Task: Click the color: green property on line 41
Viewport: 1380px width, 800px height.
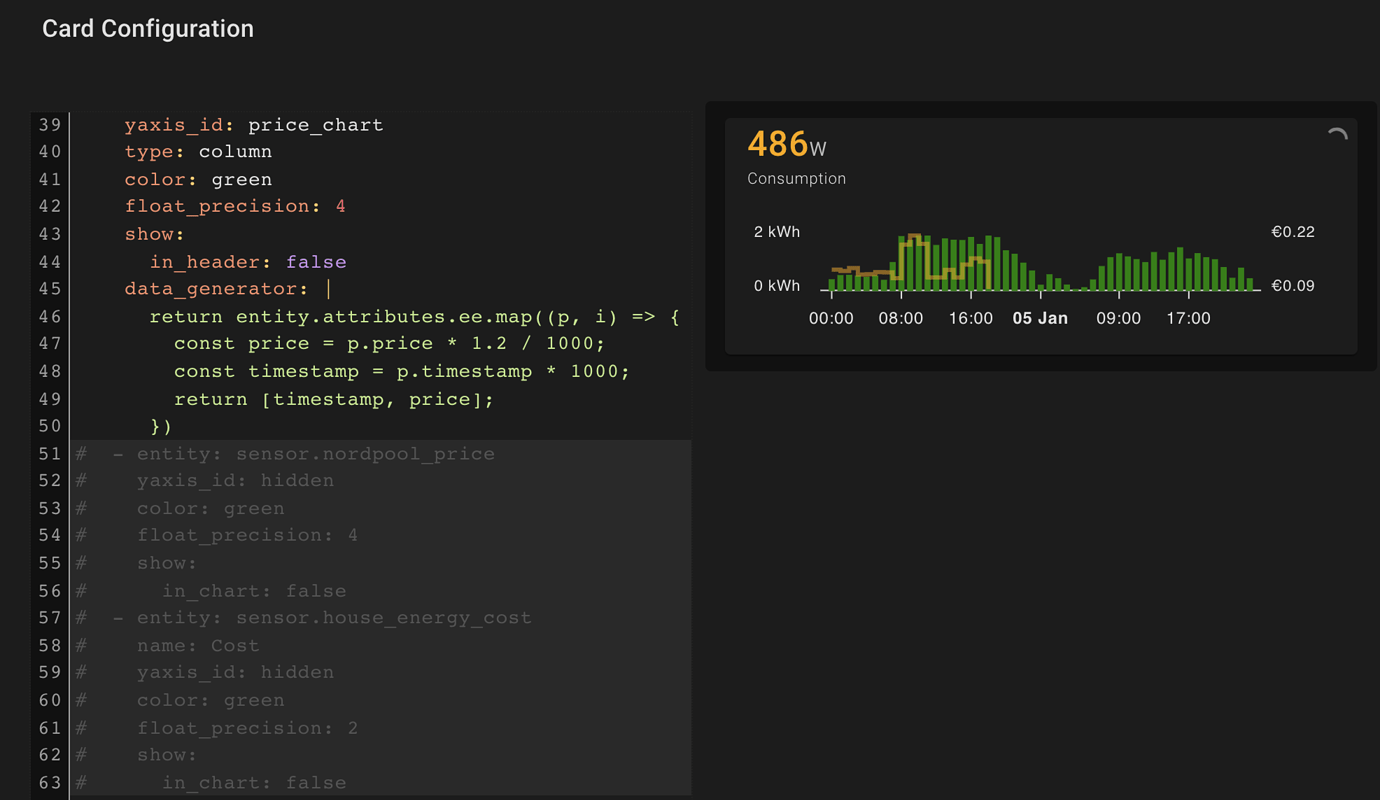Action: pyautogui.click(x=197, y=179)
